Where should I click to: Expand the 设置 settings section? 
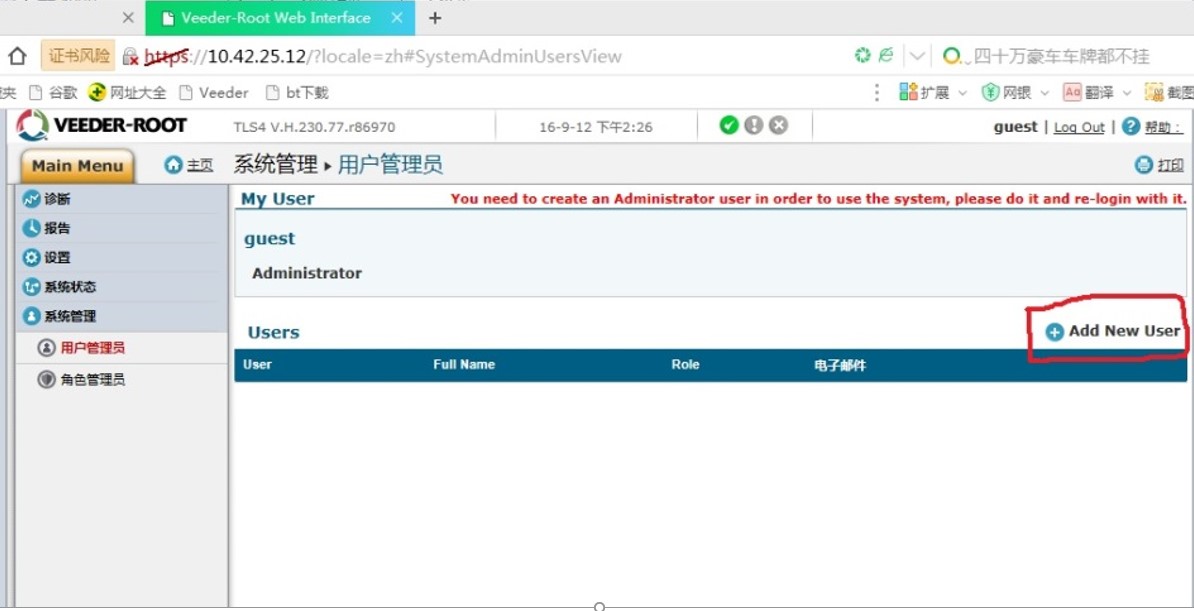click(x=57, y=258)
